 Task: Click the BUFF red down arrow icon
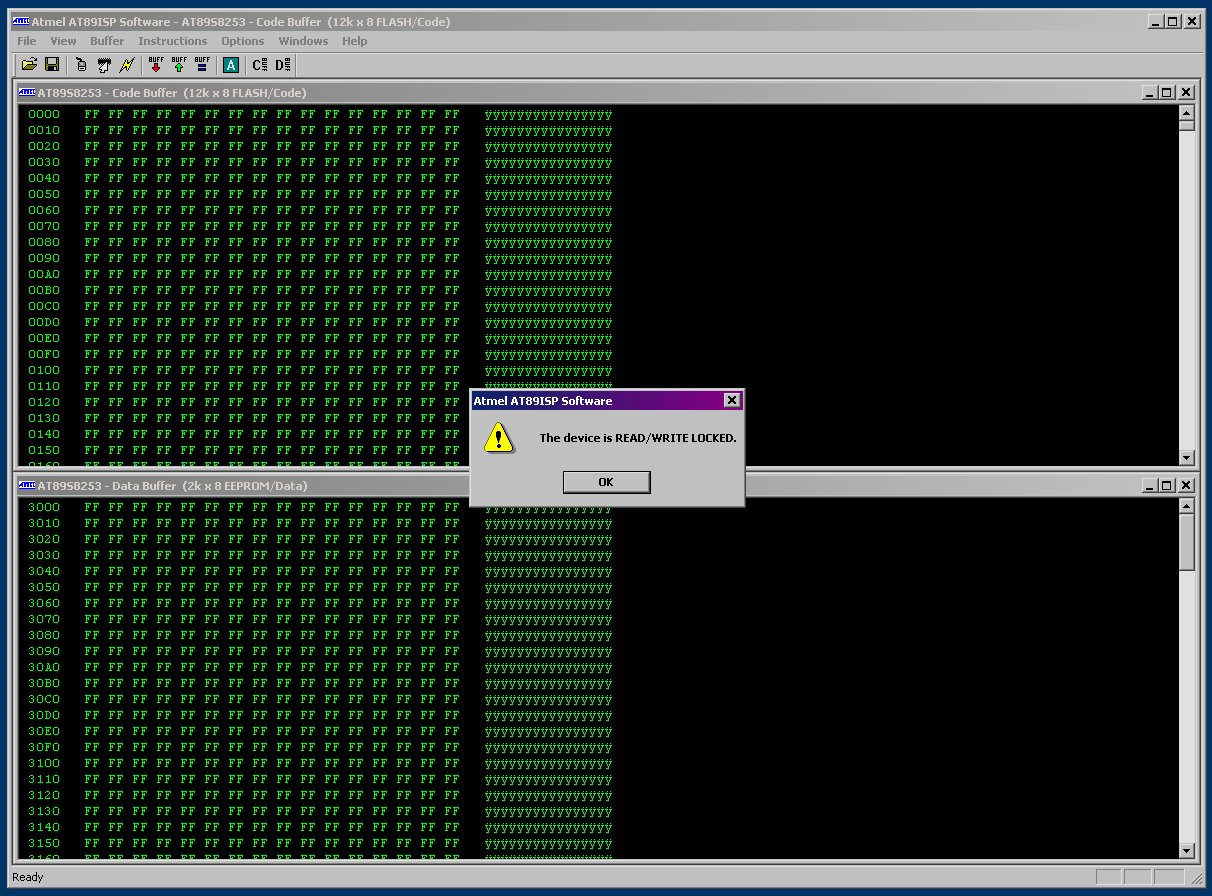point(156,65)
